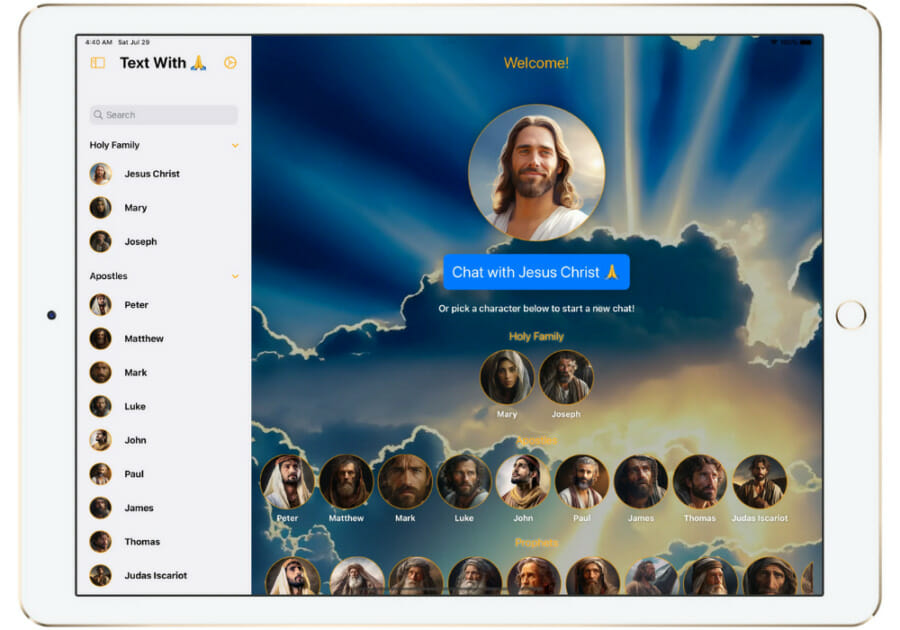Select Mary in the sidebar list
The height and width of the screenshot is (630, 900).
click(164, 208)
